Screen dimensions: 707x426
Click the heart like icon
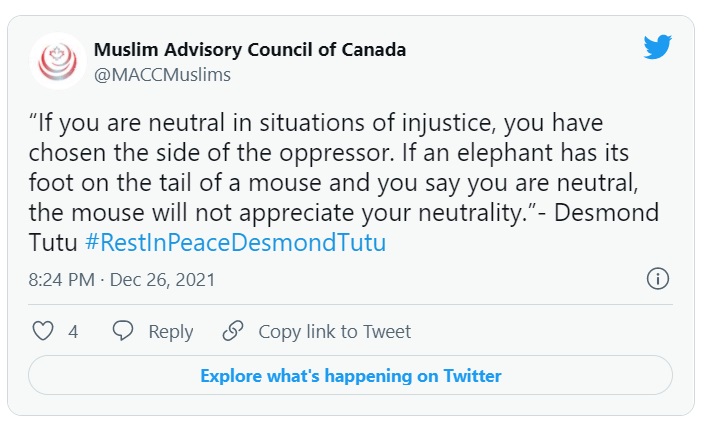tap(43, 331)
